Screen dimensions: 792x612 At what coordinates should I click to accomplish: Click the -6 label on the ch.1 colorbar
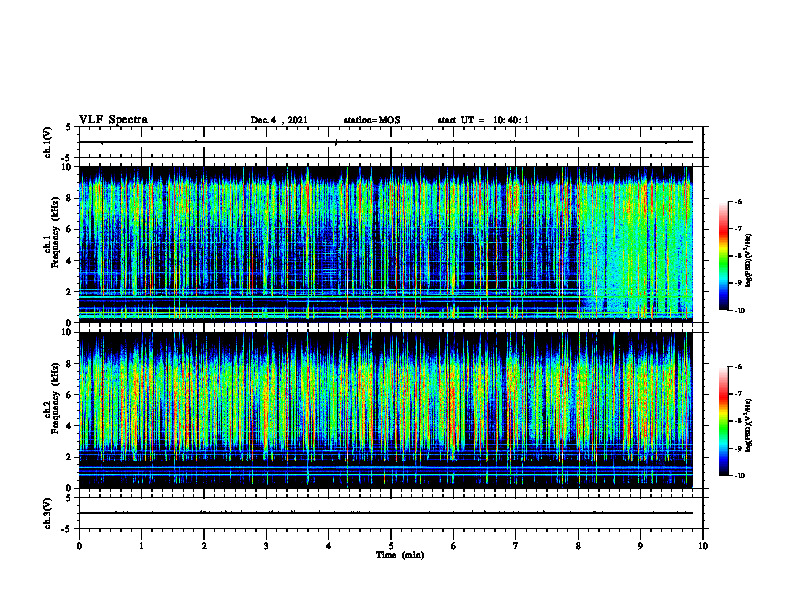click(738, 201)
